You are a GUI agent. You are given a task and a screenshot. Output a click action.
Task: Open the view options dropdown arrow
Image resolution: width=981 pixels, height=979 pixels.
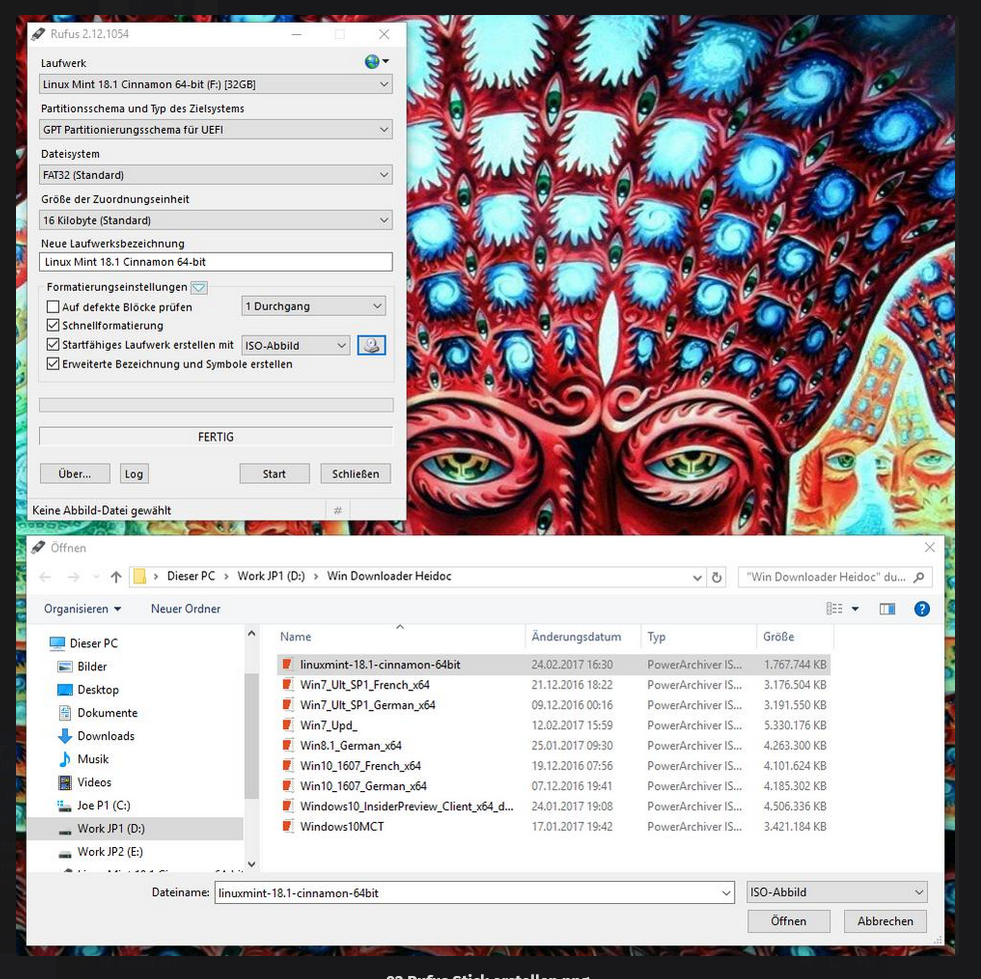pyautogui.click(x=855, y=609)
